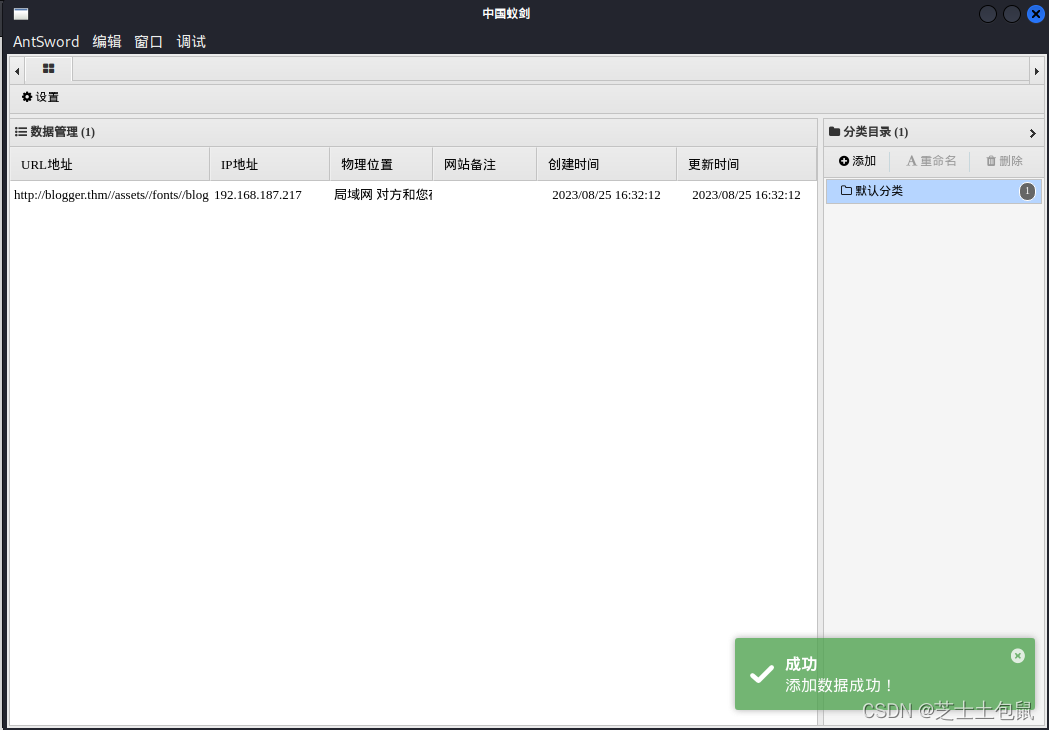Screen dimensions: 1049x730
Task: Collapse the 分类目录 panel with chevron
Action: click(x=1032, y=133)
